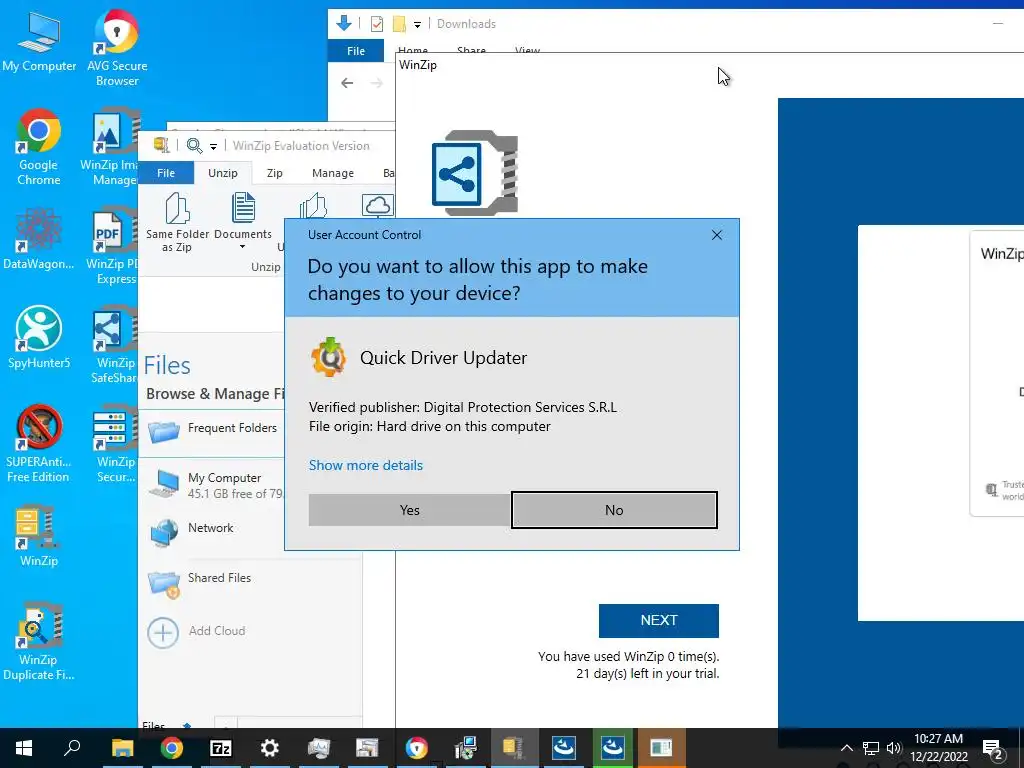
Task: Click Same Folder as Zip ribbon button
Action: 177,223
